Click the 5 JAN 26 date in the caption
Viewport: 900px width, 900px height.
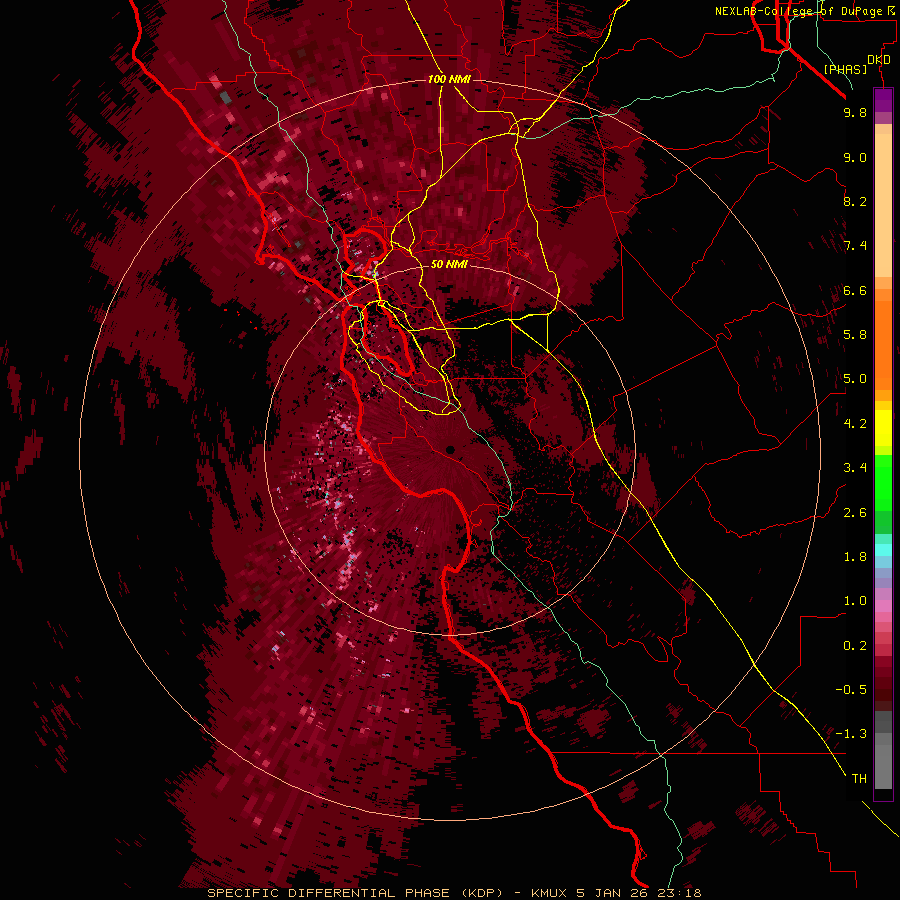pyautogui.click(x=612, y=893)
